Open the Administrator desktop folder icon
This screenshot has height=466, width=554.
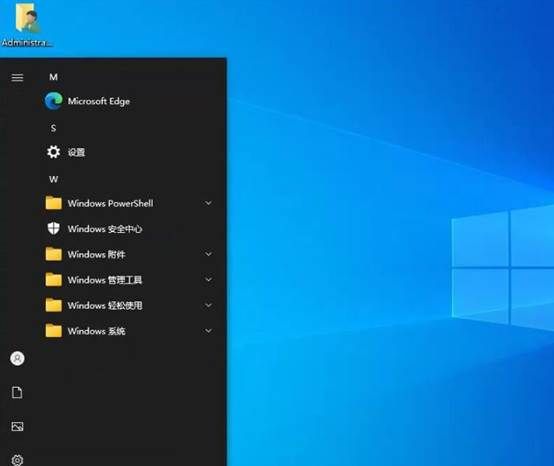pos(27,18)
